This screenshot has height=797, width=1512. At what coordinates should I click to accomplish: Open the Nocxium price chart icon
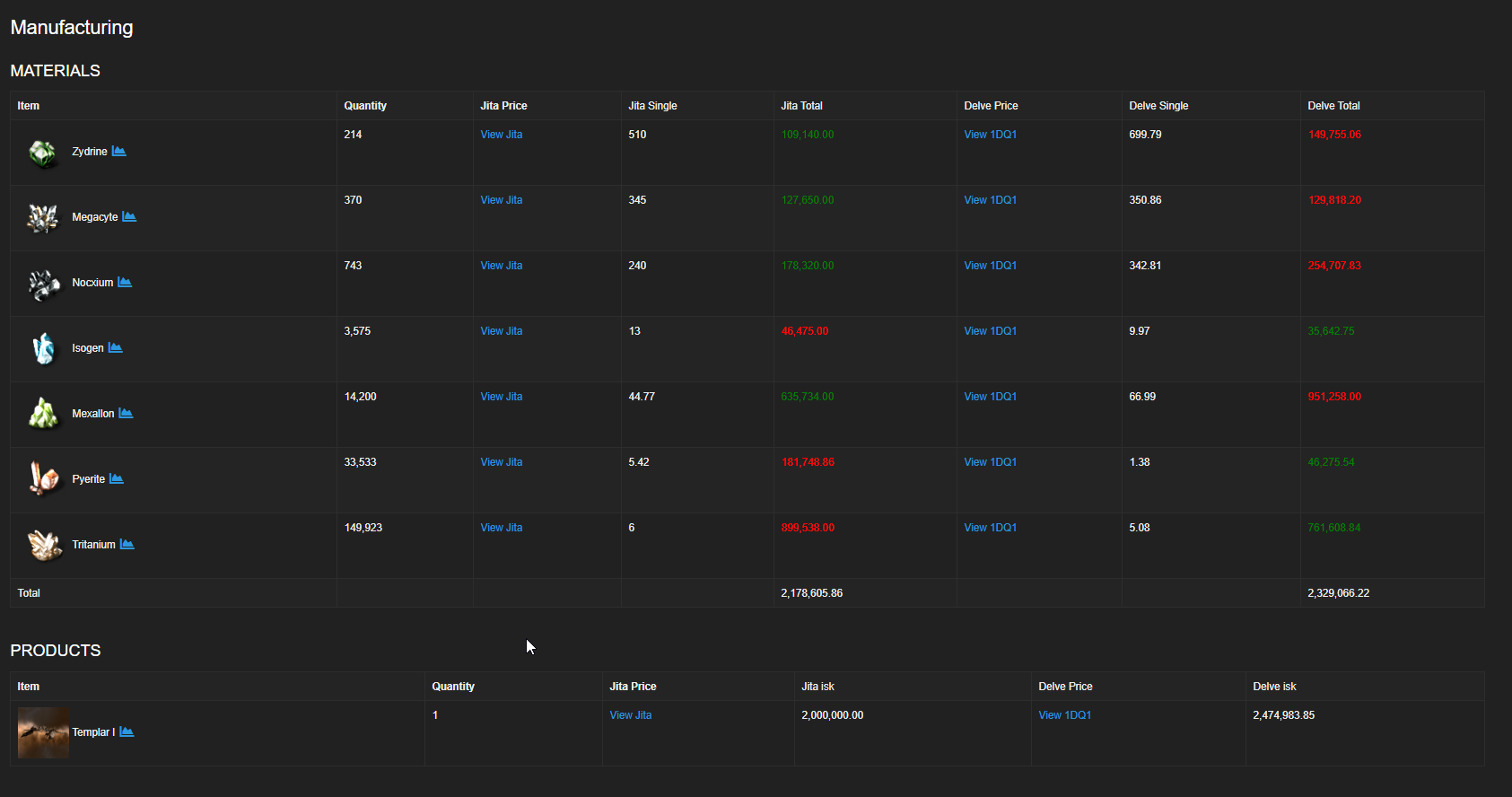[x=125, y=282]
